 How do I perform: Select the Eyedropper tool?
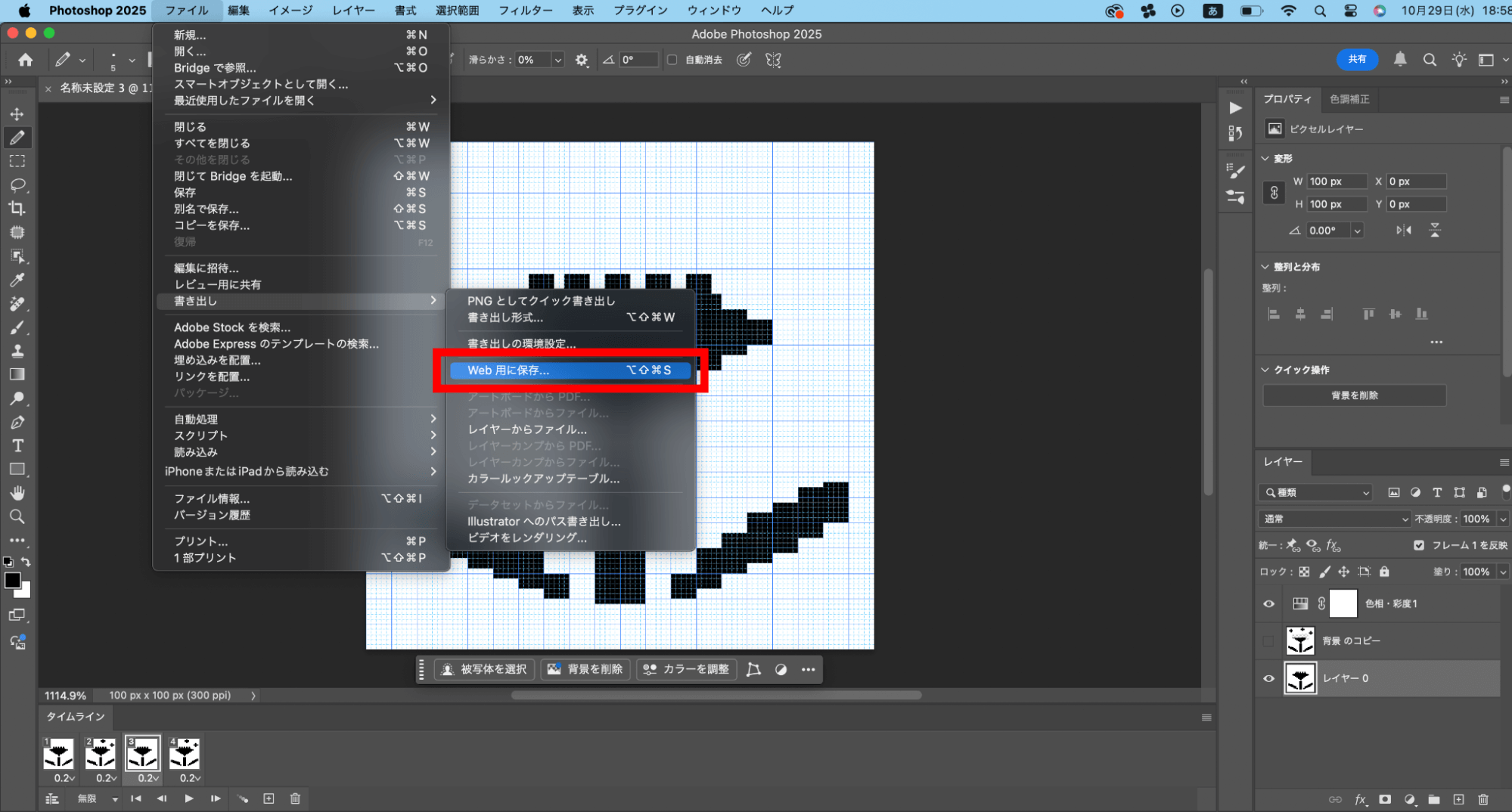(x=17, y=280)
